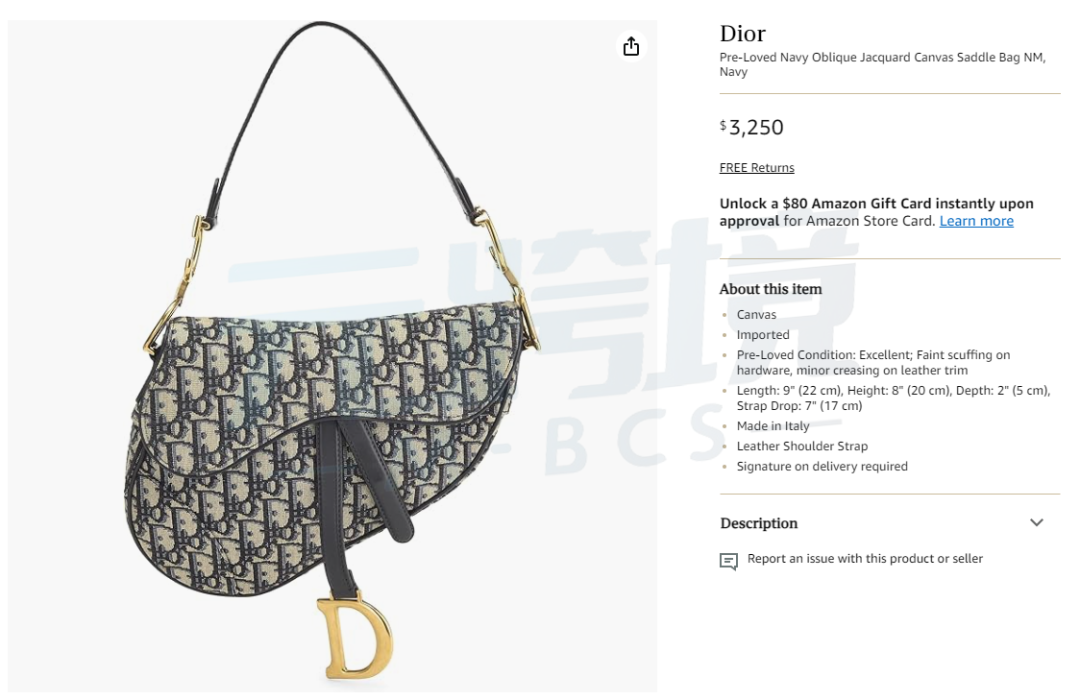Follow the Learn more link
The width and height of the screenshot is (1080, 700).
click(976, 221)
